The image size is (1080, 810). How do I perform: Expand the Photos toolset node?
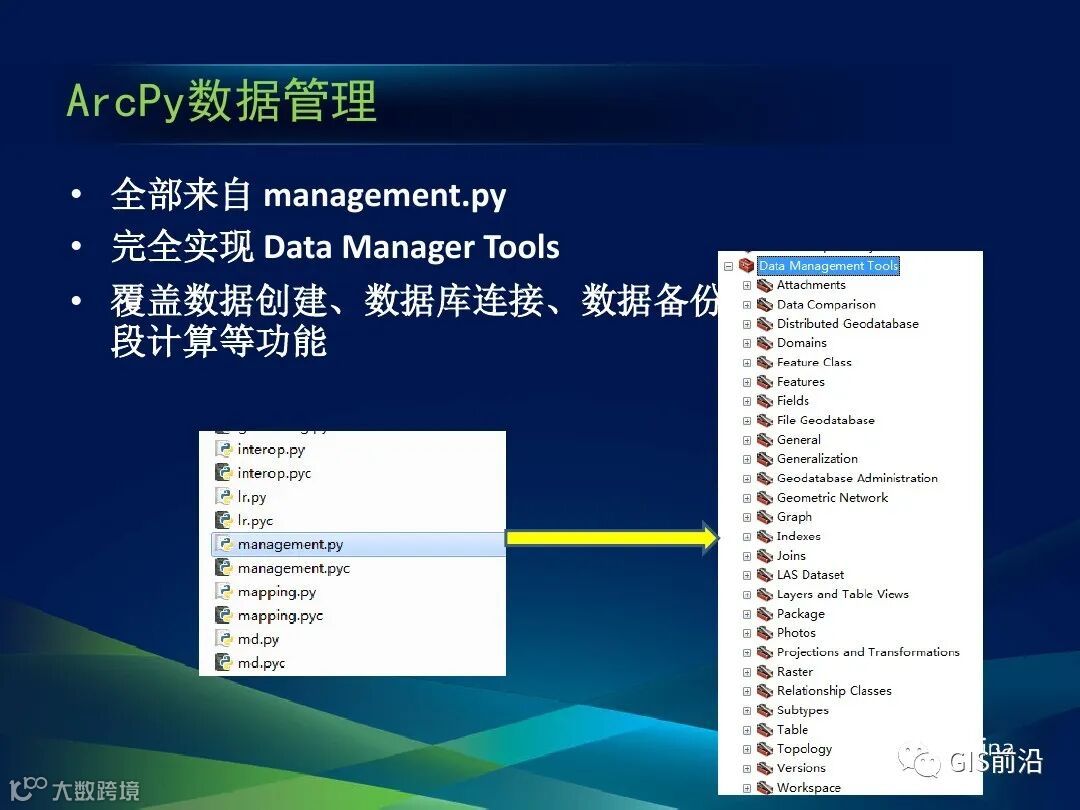(x=747, y=633)
